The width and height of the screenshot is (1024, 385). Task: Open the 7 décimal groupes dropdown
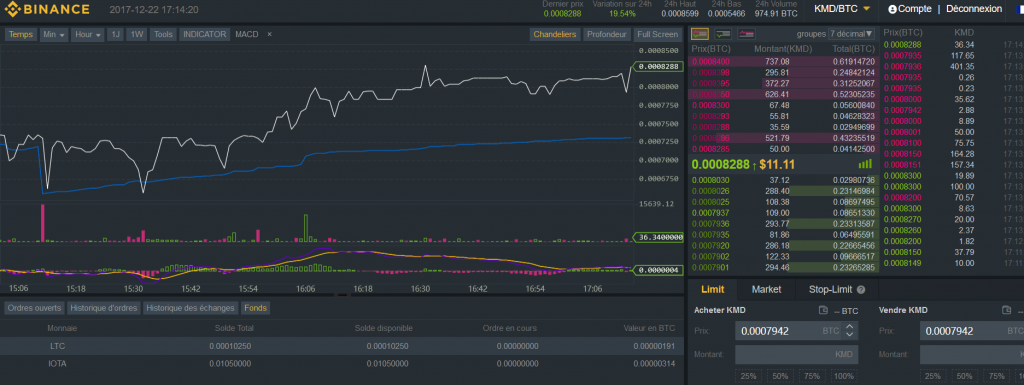852,34
